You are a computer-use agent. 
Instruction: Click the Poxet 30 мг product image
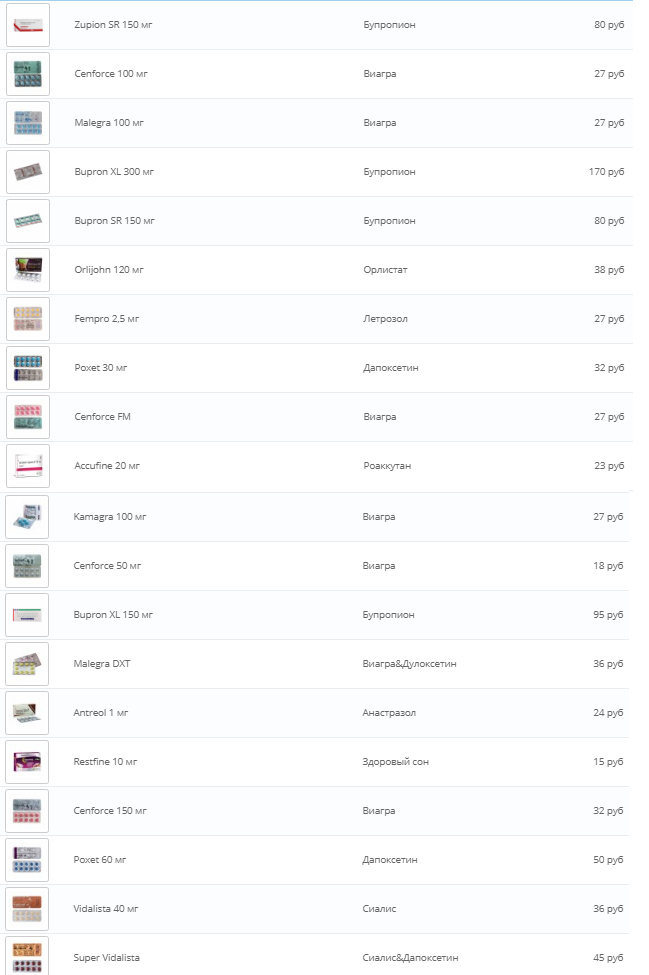pyautogui.click(x=27, y=368)
